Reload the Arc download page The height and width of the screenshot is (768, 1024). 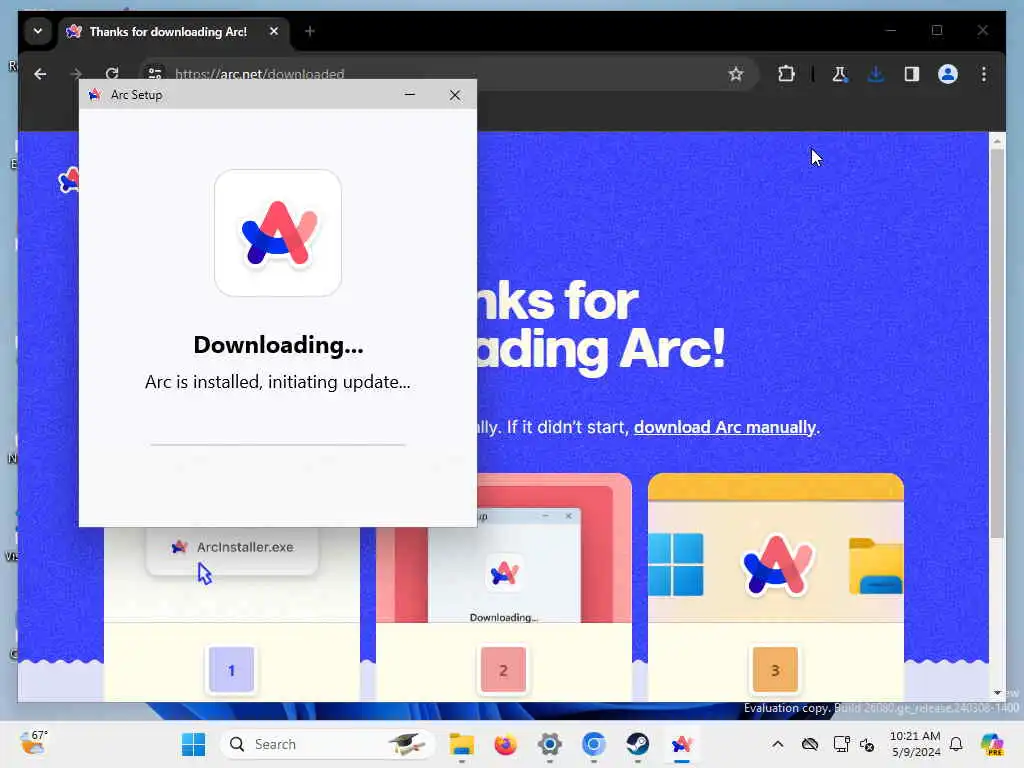tap(112, 73)
